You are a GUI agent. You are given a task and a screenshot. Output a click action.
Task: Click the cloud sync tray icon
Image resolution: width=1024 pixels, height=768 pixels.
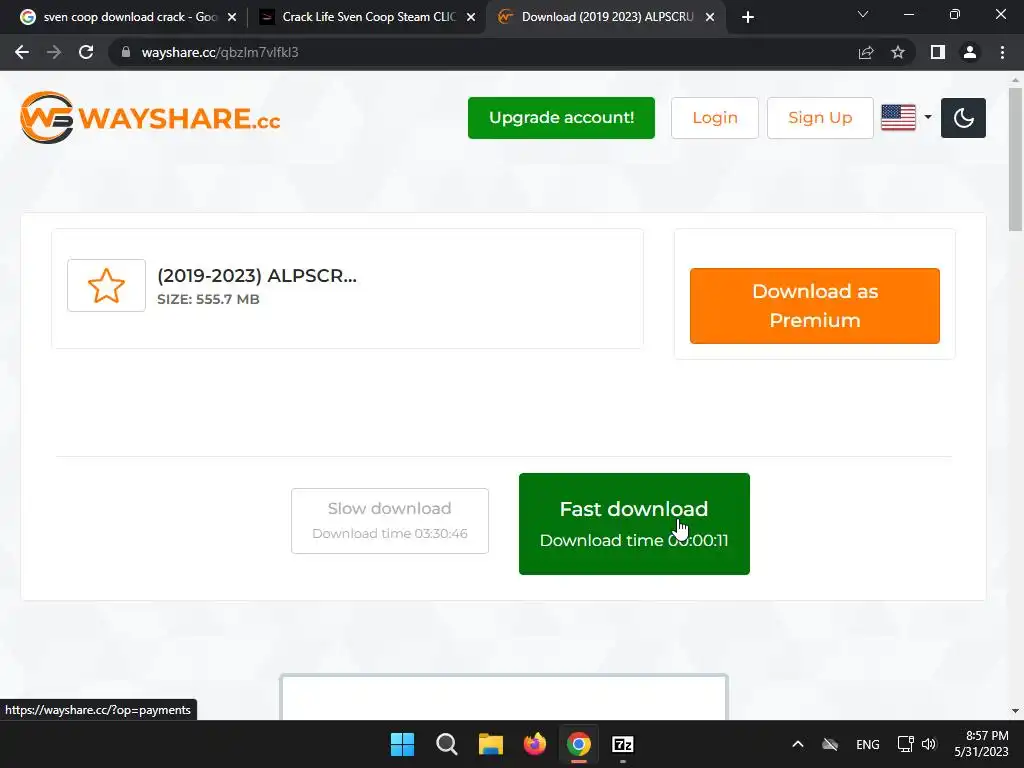830,744
